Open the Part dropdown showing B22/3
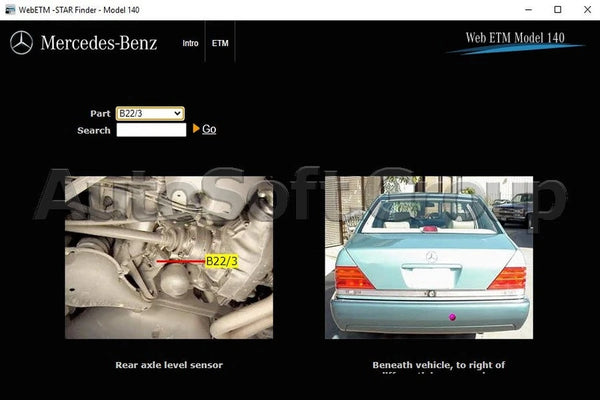 150,114
